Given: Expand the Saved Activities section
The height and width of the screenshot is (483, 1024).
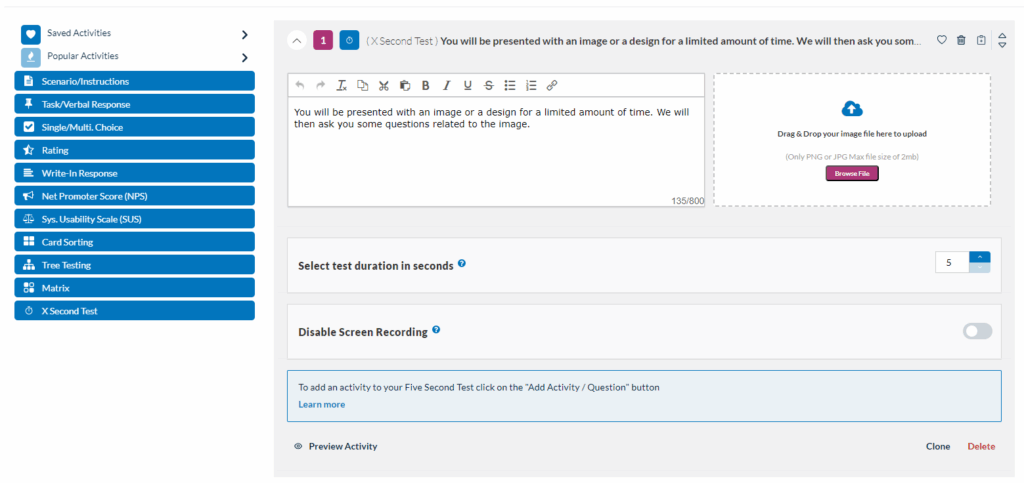Looking at the screenshot, I should 244,34.
